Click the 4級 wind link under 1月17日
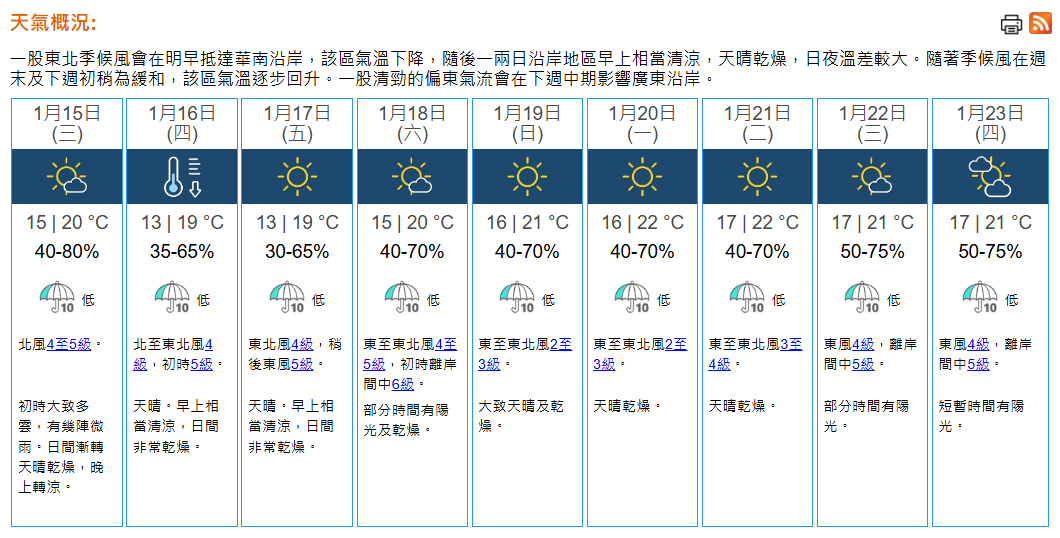Screen dimensions: 1060x538 (302, 344)
